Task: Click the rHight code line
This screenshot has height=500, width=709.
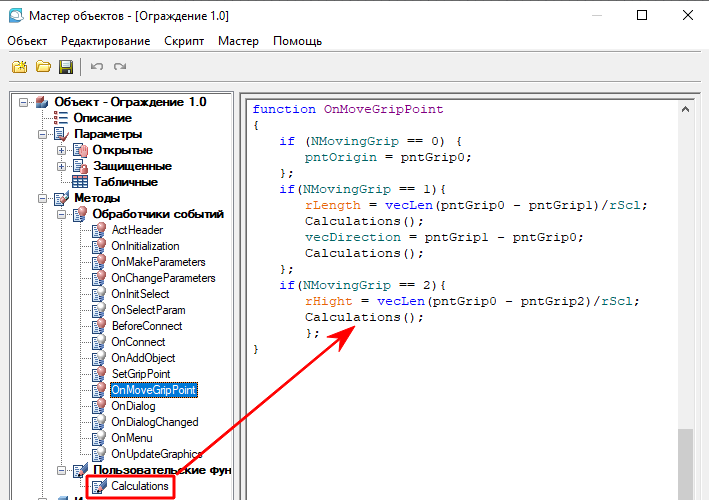Action: click(x=472, y=301)
